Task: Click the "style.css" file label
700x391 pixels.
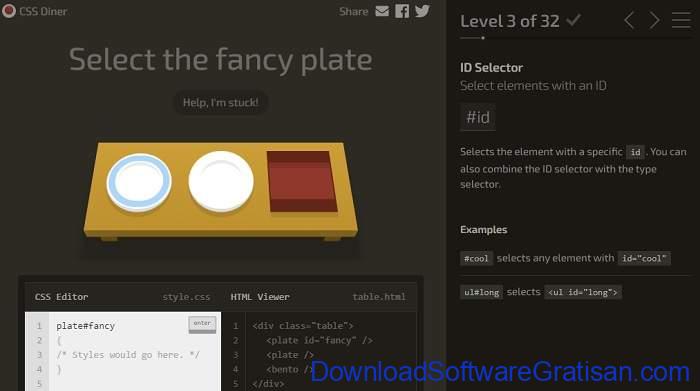Action: 186,297
